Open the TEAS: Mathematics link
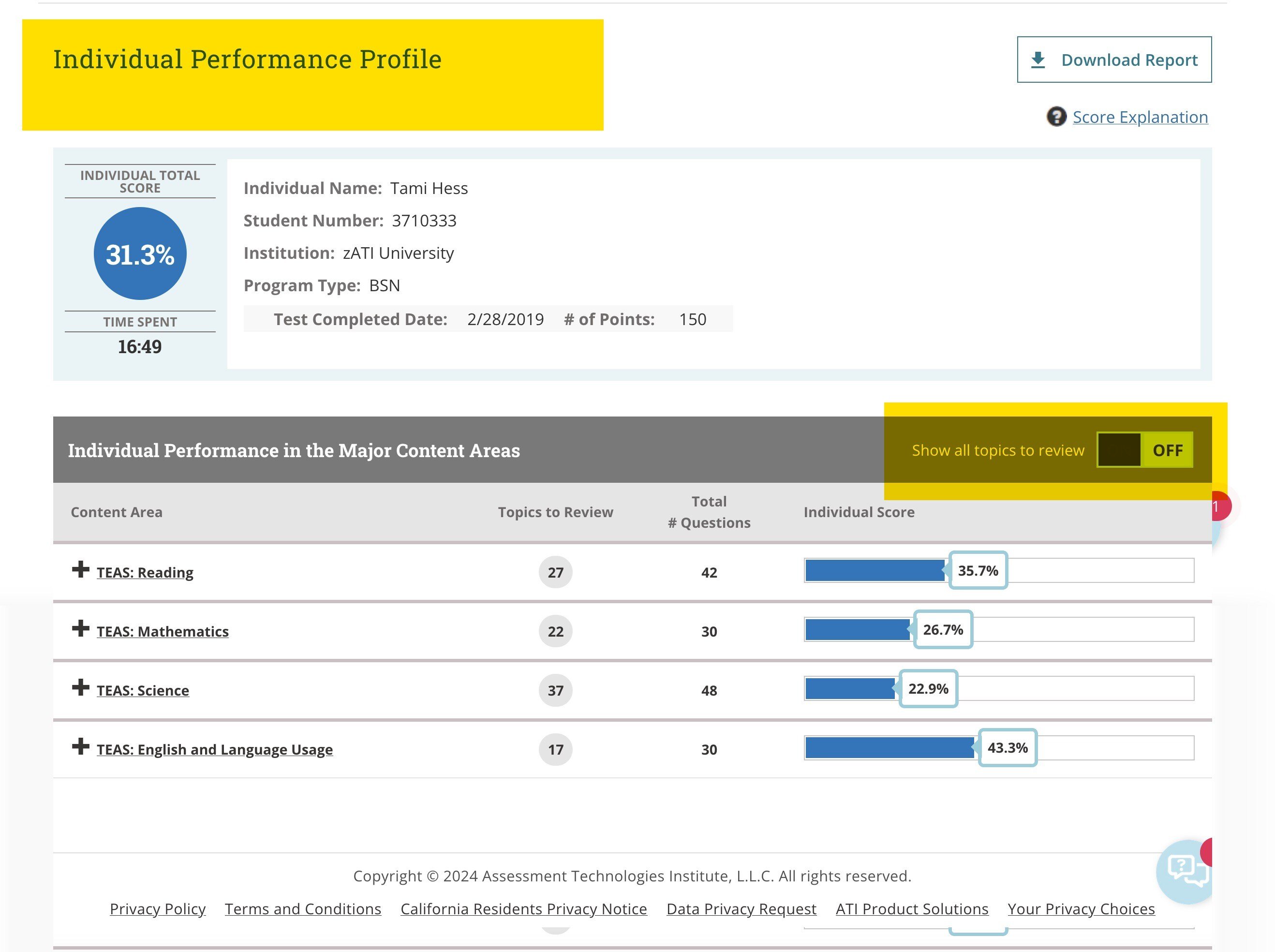Screen dimensions: 1275x952 pyautogui.click(x=163, y=631)
